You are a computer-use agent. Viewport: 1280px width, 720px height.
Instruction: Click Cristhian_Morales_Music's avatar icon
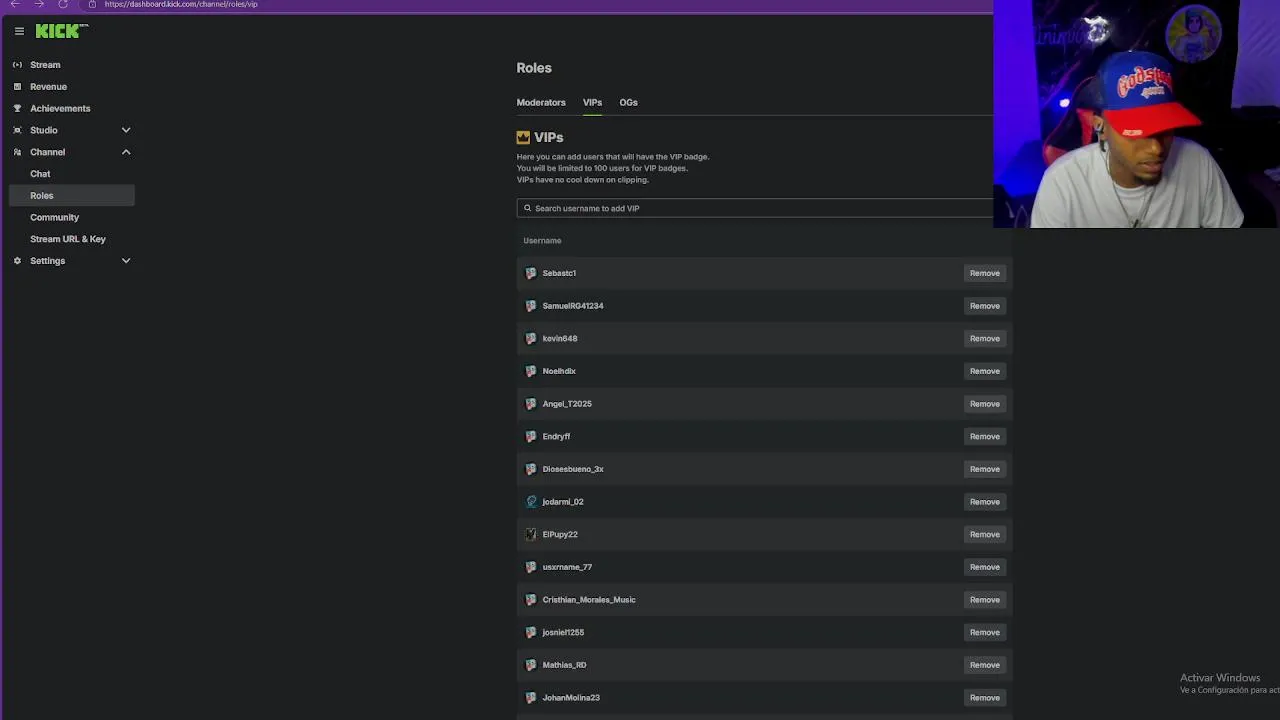[531, 600]
